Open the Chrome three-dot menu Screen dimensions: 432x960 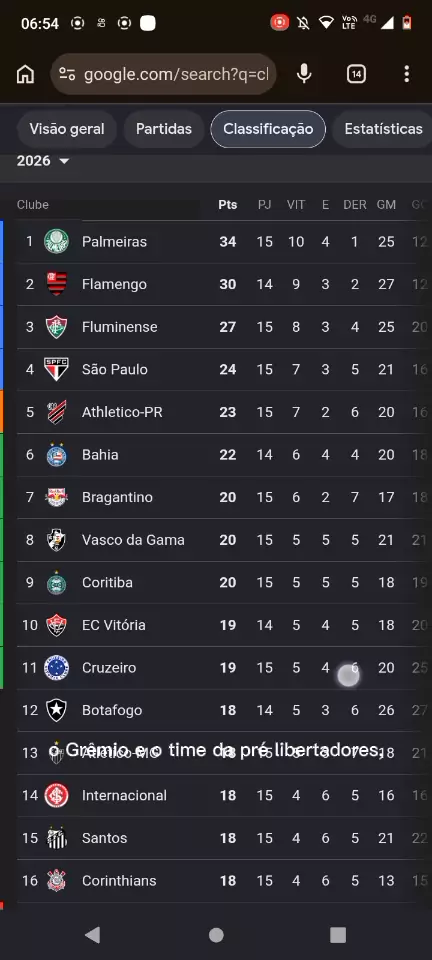pyautogui.click(x=406, y=75)
